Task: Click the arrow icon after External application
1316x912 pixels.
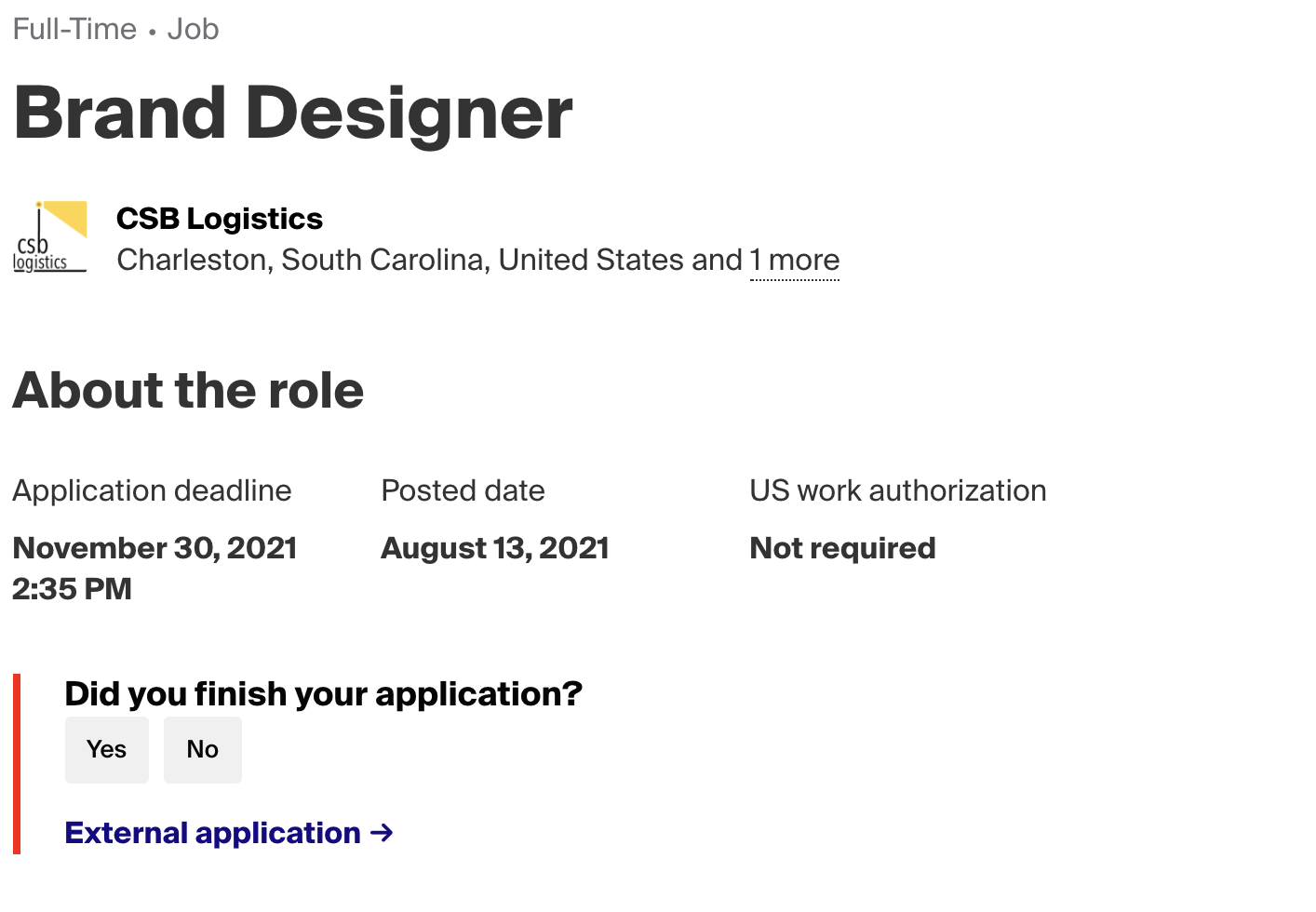Action: pos(382,833)
